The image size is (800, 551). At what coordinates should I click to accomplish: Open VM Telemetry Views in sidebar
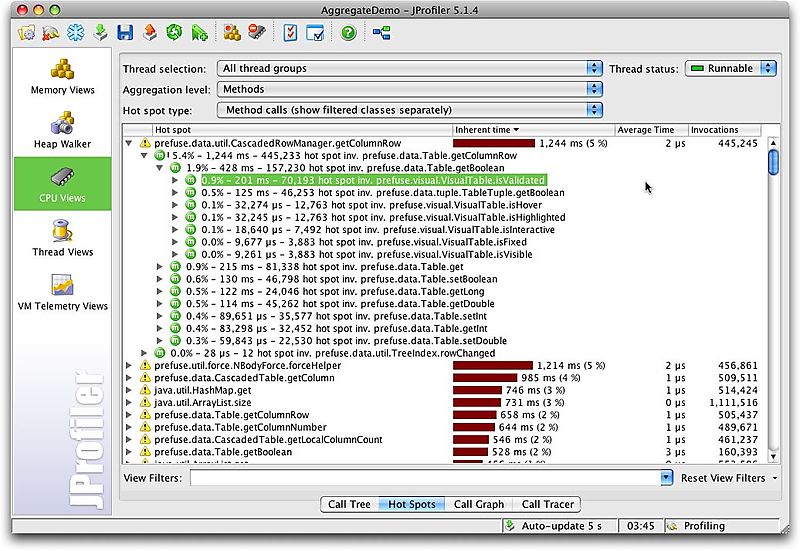[x=62, y=292]
